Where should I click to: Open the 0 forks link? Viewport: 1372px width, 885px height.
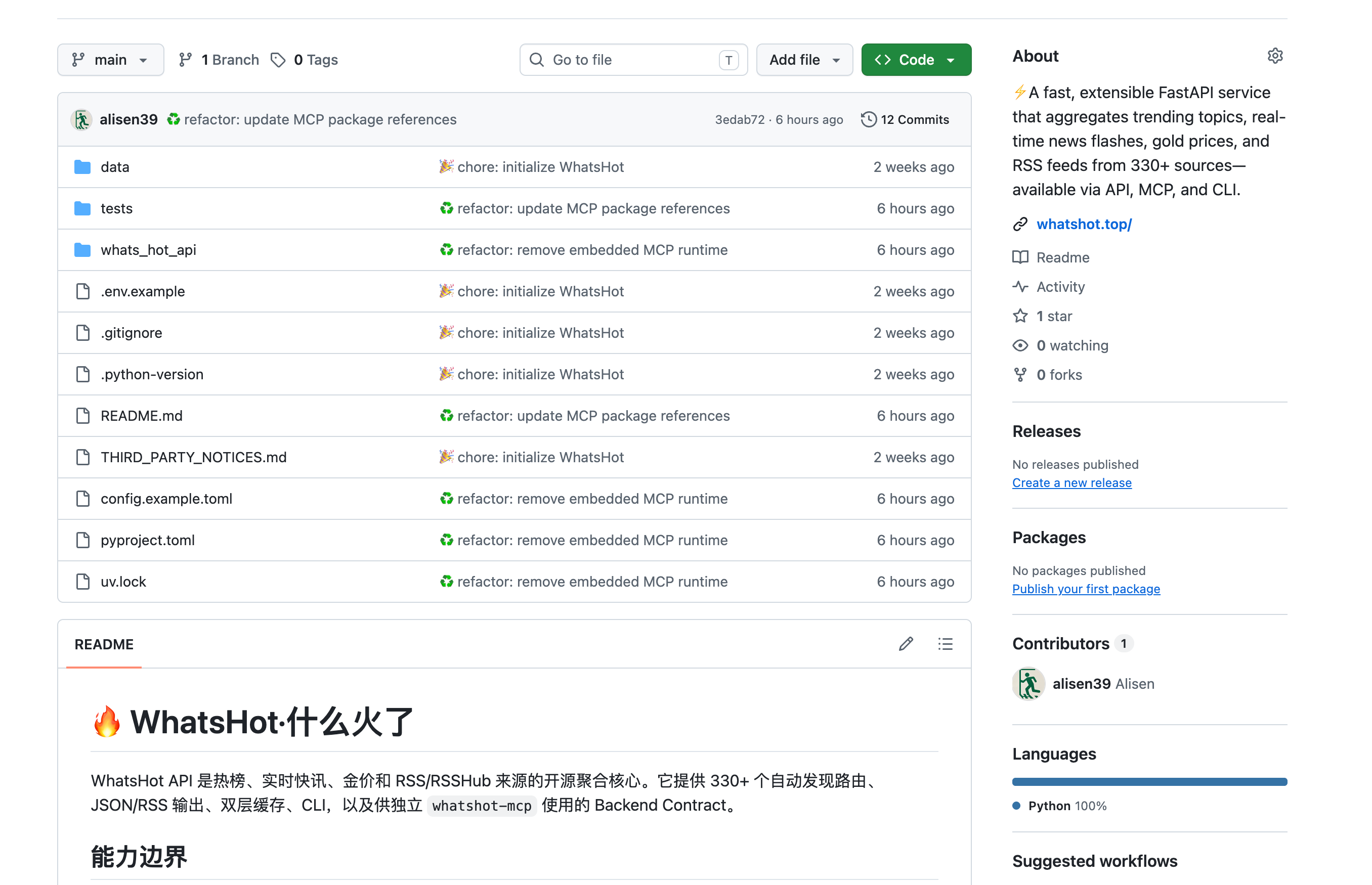tap(1059, 375)
